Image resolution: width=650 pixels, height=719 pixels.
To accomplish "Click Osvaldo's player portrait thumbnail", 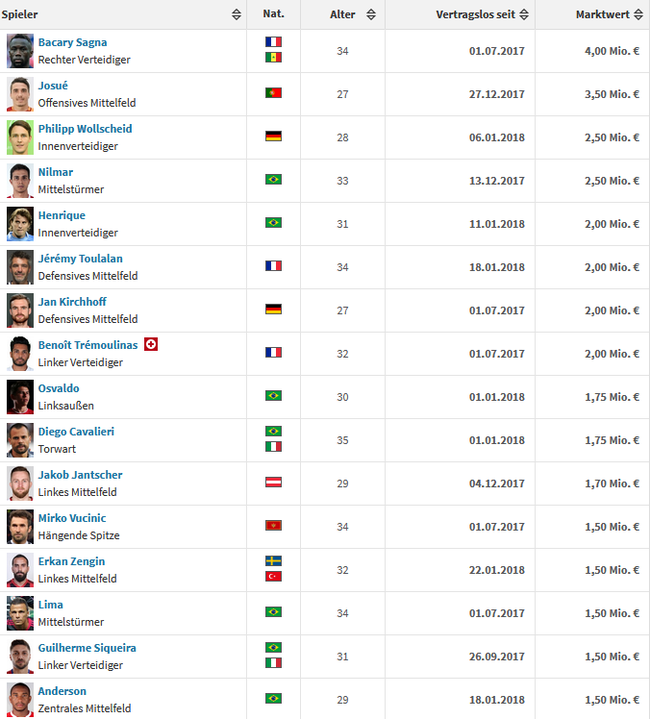I will click(x=20, y=397).
